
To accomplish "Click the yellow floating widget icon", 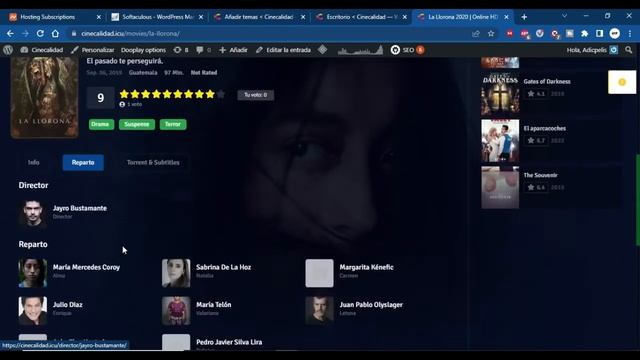I will [x=622, y=82].
